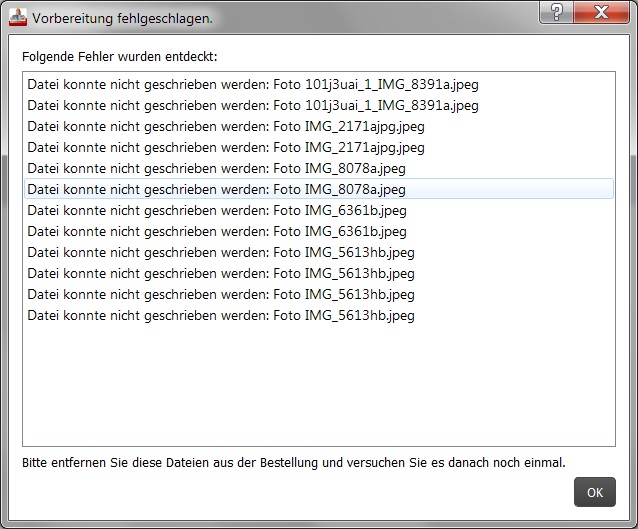Screen dimensions: 638x529
Task: Select the highlighted IMG_8078a.jpeg error row
Action: [319, 189]
